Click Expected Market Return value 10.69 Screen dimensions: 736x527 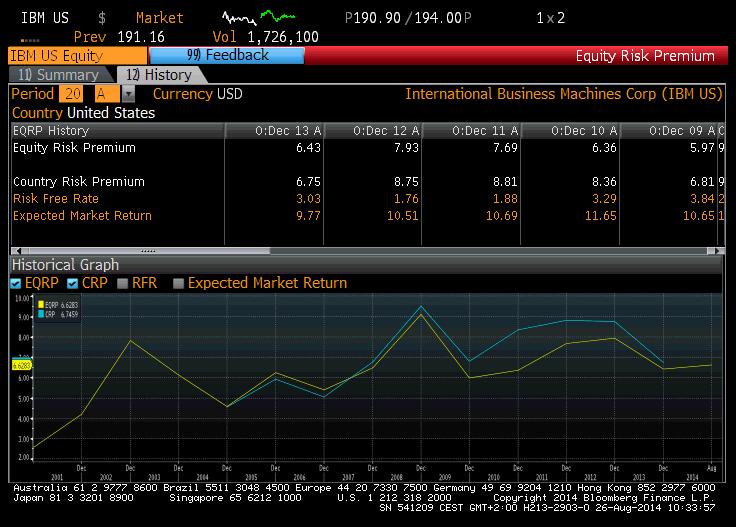(x=502, y=215)
